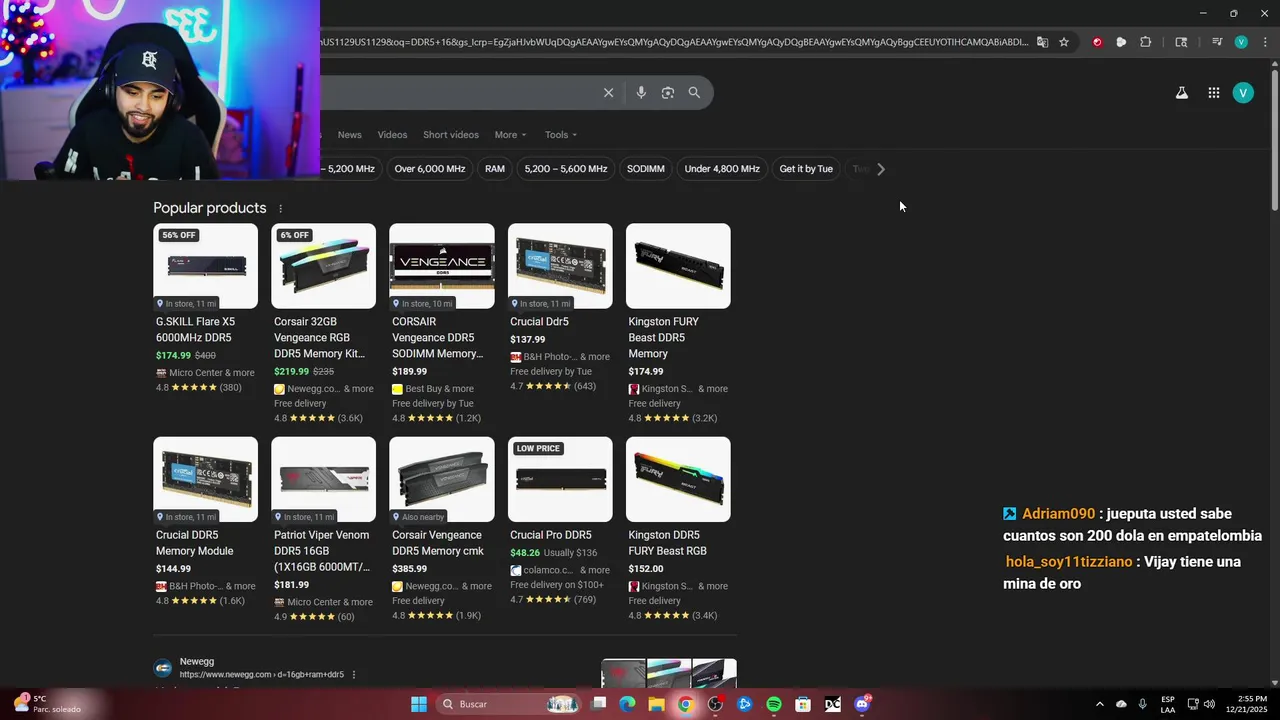Open Chrome media controls icon

[1217, 42]
